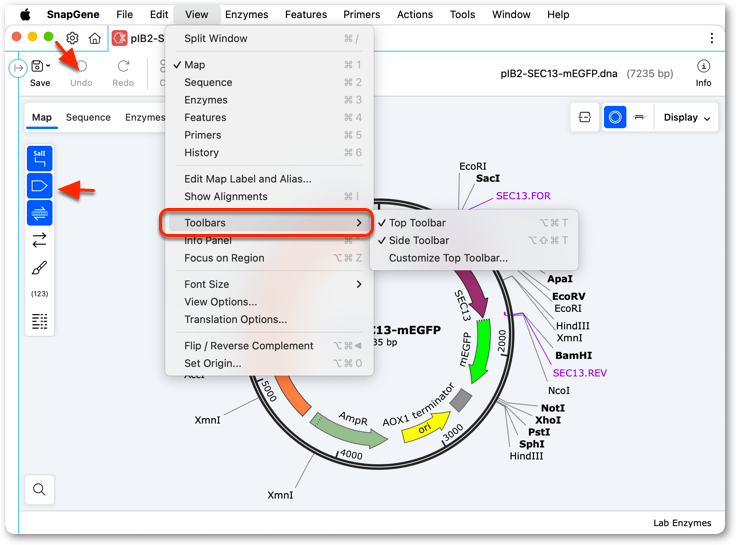Screen dimensions: 736x545
Task: Click the Save toolbar icon
Action: click(x=37, y=66)
